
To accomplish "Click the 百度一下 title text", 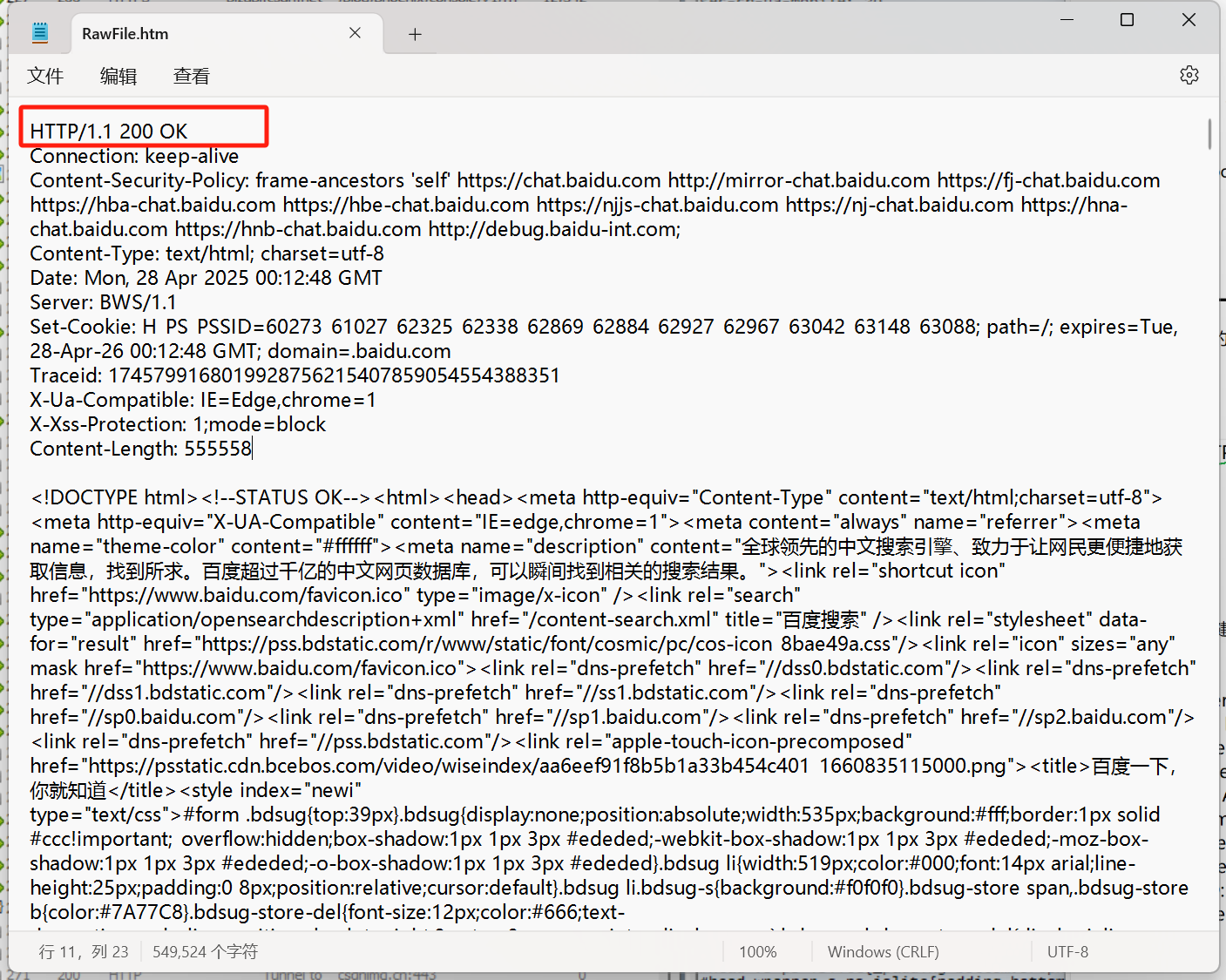I will pyautogui.click(x=1130, y=766).
